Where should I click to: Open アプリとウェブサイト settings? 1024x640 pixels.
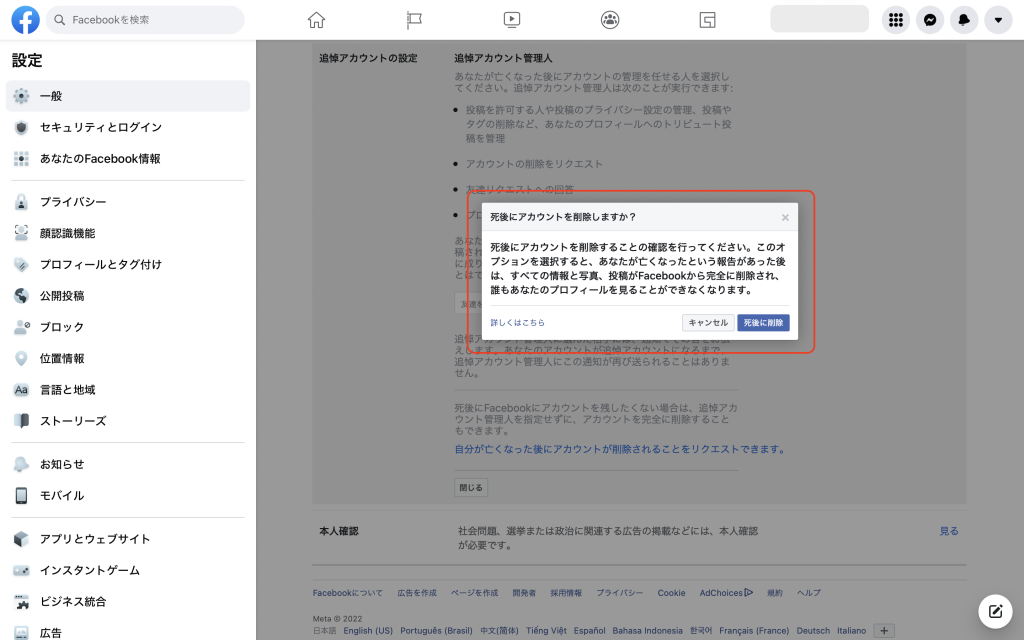click(128, 539)
